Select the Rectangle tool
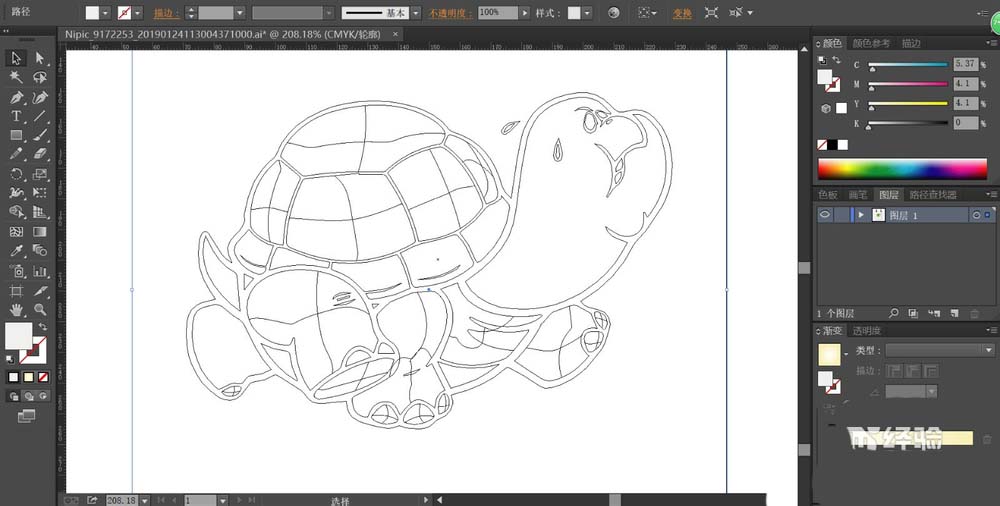 click(16, 135)
